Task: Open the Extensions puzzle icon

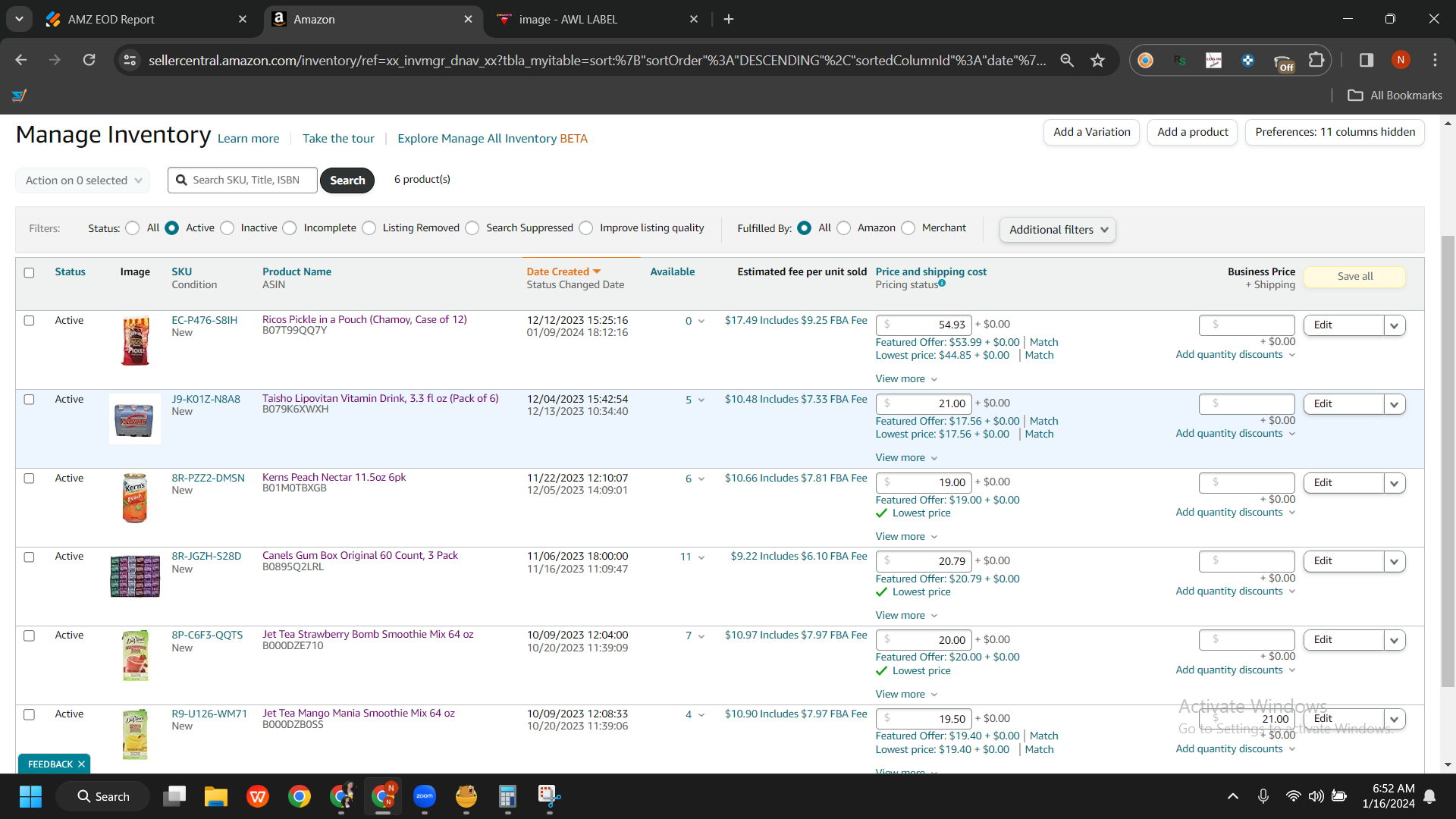Action: [1316, 60]
